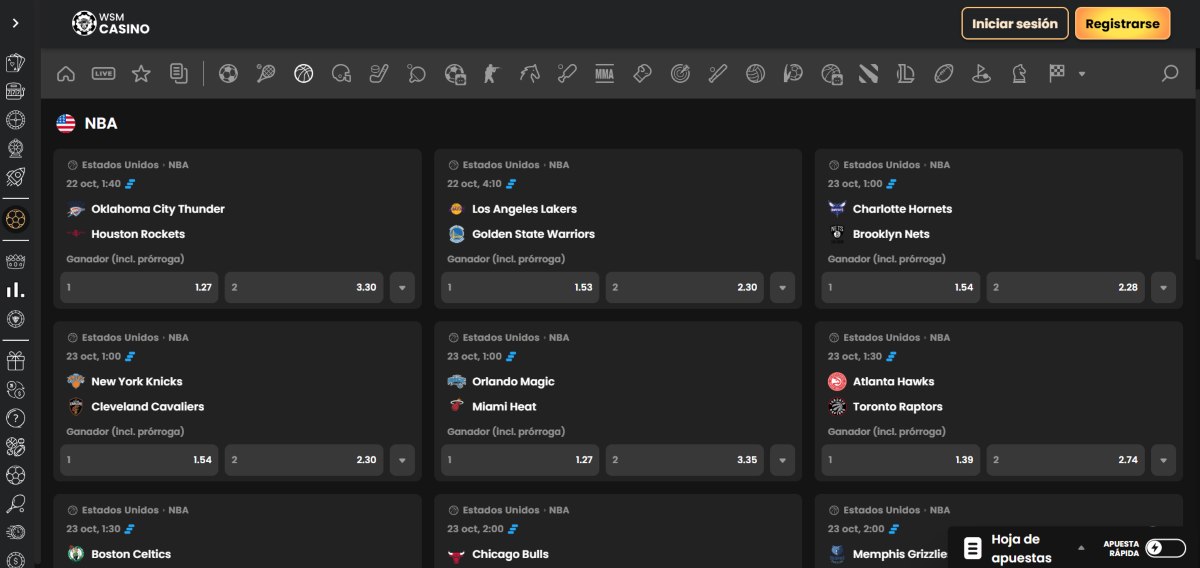
Task: Open the Live betting icon
Action: pyautogui.click(x=103, y=73)
